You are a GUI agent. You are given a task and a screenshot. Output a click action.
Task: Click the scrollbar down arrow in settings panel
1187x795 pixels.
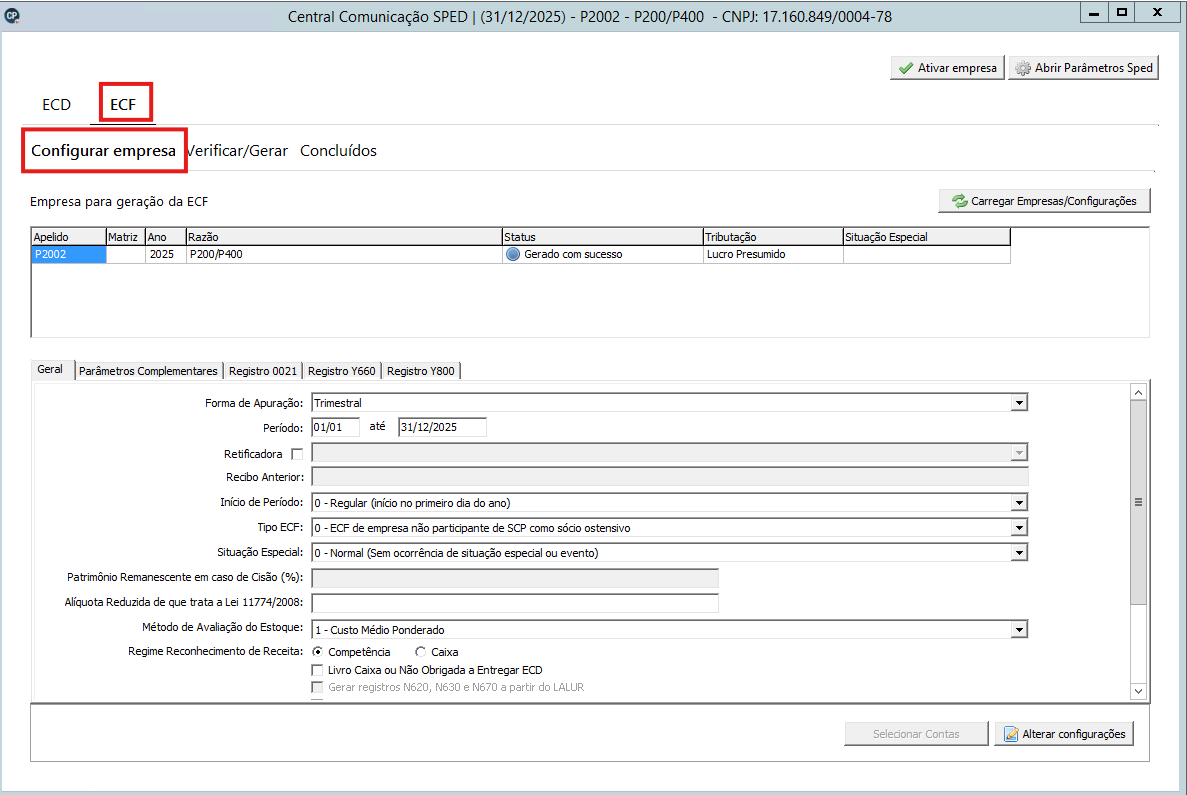[1138, 691]
